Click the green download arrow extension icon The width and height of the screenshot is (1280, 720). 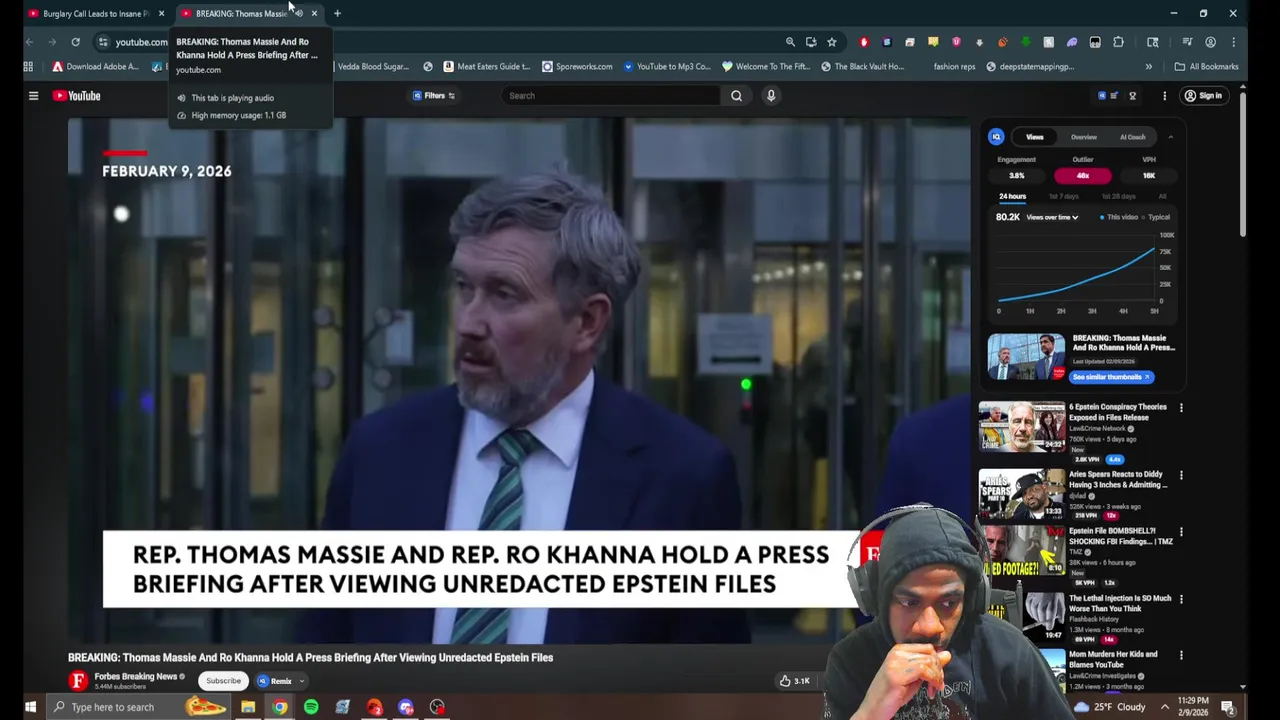tap(1025, 42)
